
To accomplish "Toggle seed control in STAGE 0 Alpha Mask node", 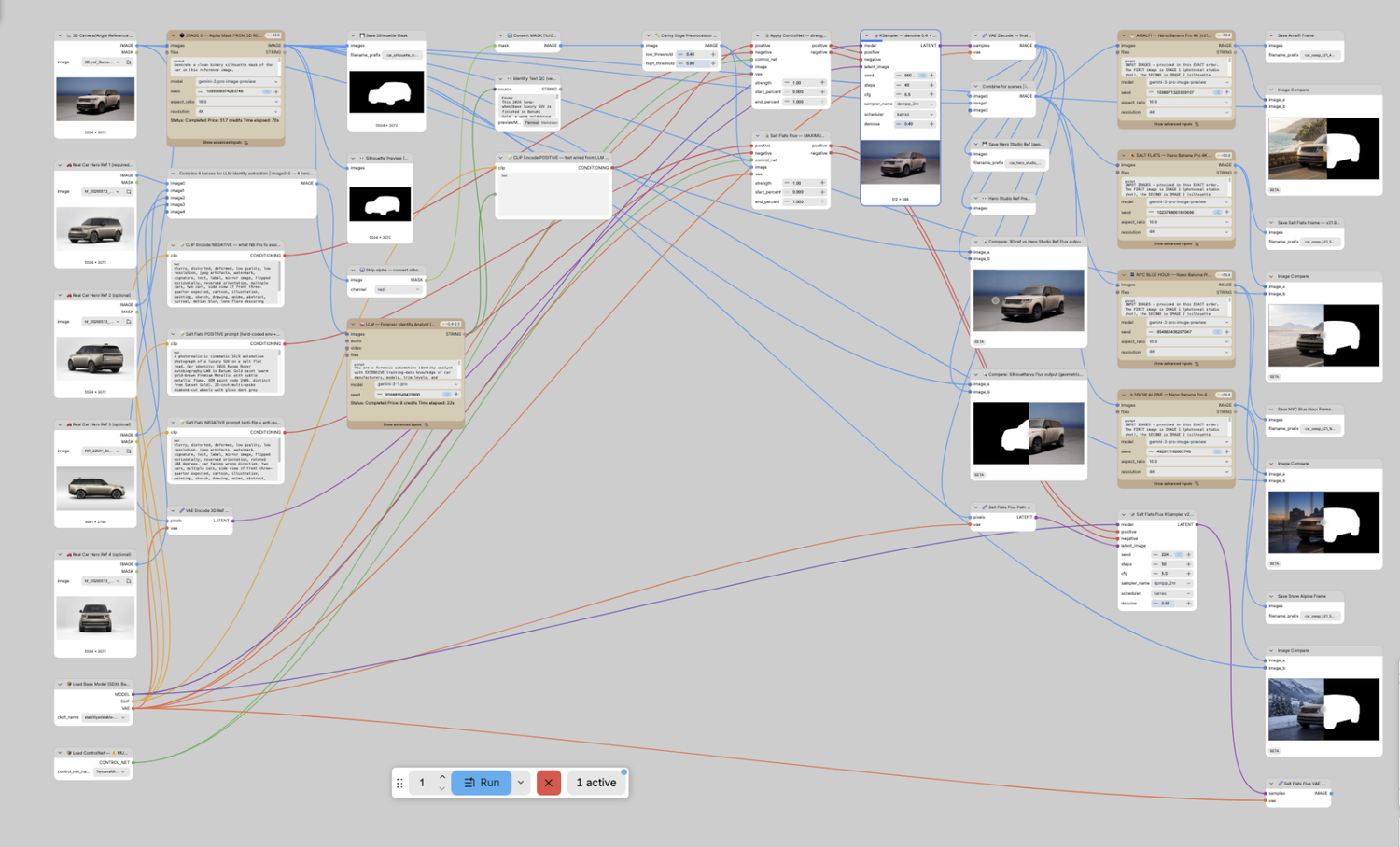I will 267,91.
